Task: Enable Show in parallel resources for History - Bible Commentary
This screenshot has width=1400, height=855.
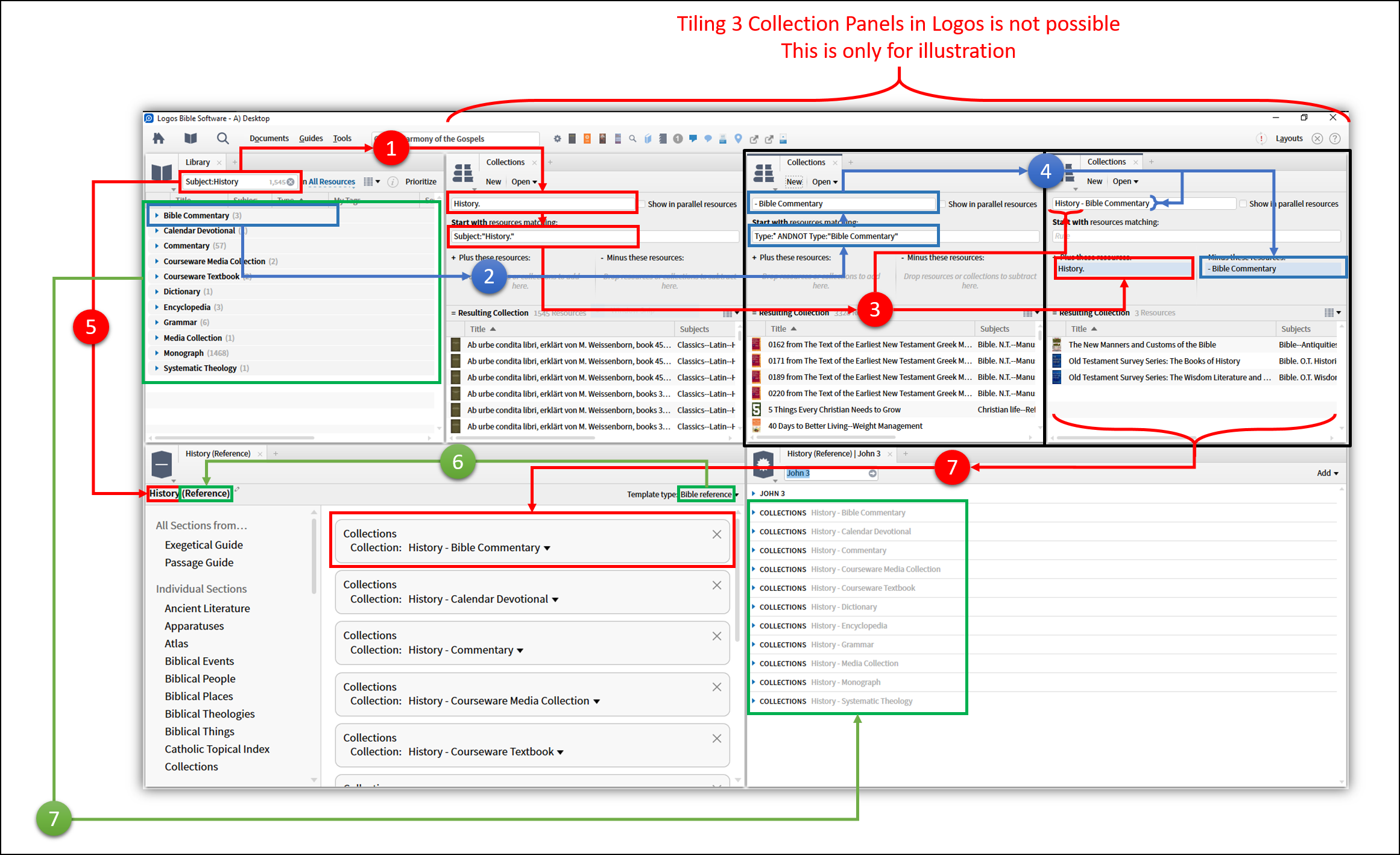Action: pos(1243,204)
